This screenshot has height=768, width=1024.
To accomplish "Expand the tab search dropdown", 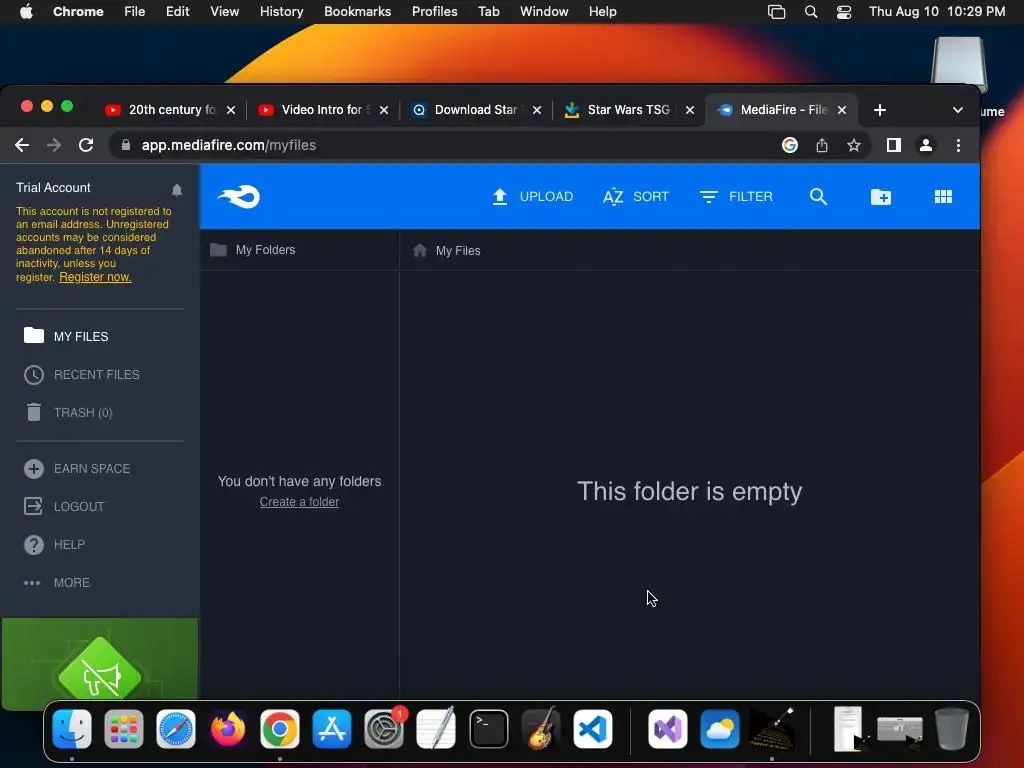I will [957, 110].
